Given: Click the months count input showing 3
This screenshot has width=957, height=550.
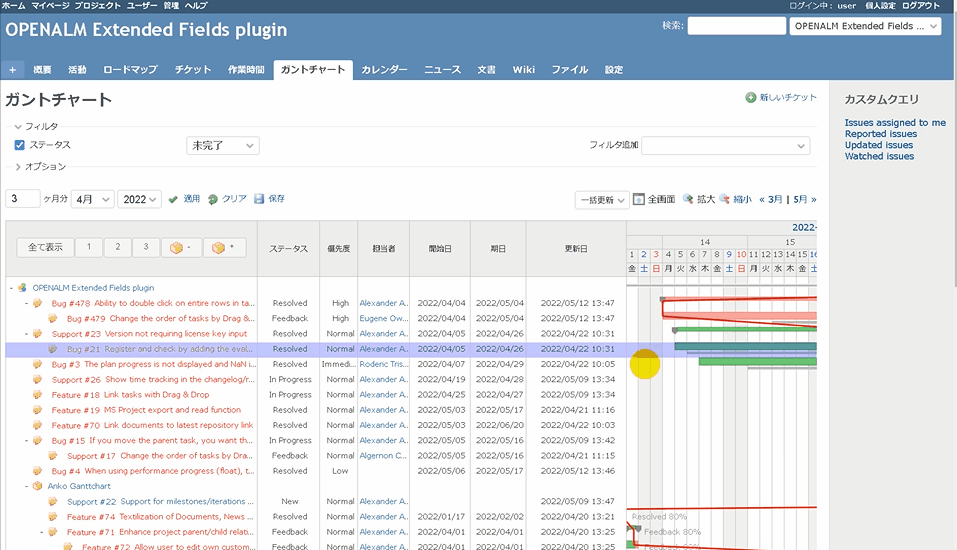Looking at the screenshot, I should click(x=23, y=199).
